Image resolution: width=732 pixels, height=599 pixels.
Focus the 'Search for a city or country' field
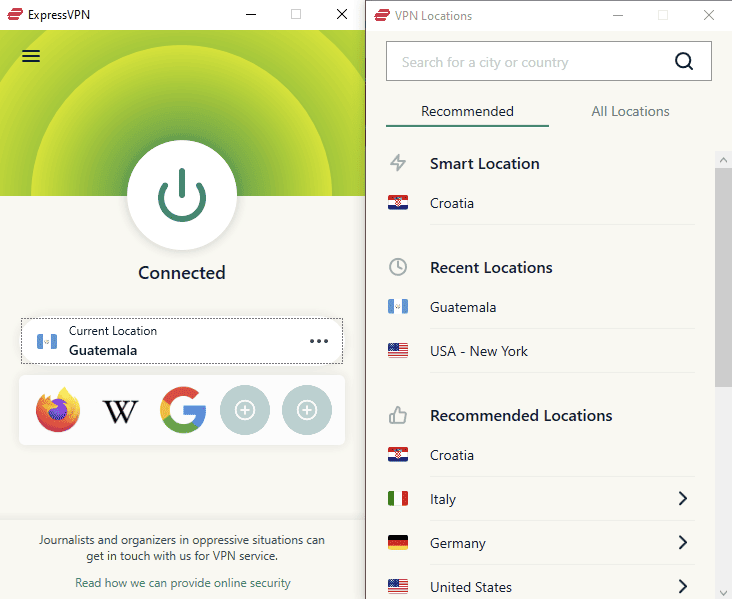(x=549, y=61)
